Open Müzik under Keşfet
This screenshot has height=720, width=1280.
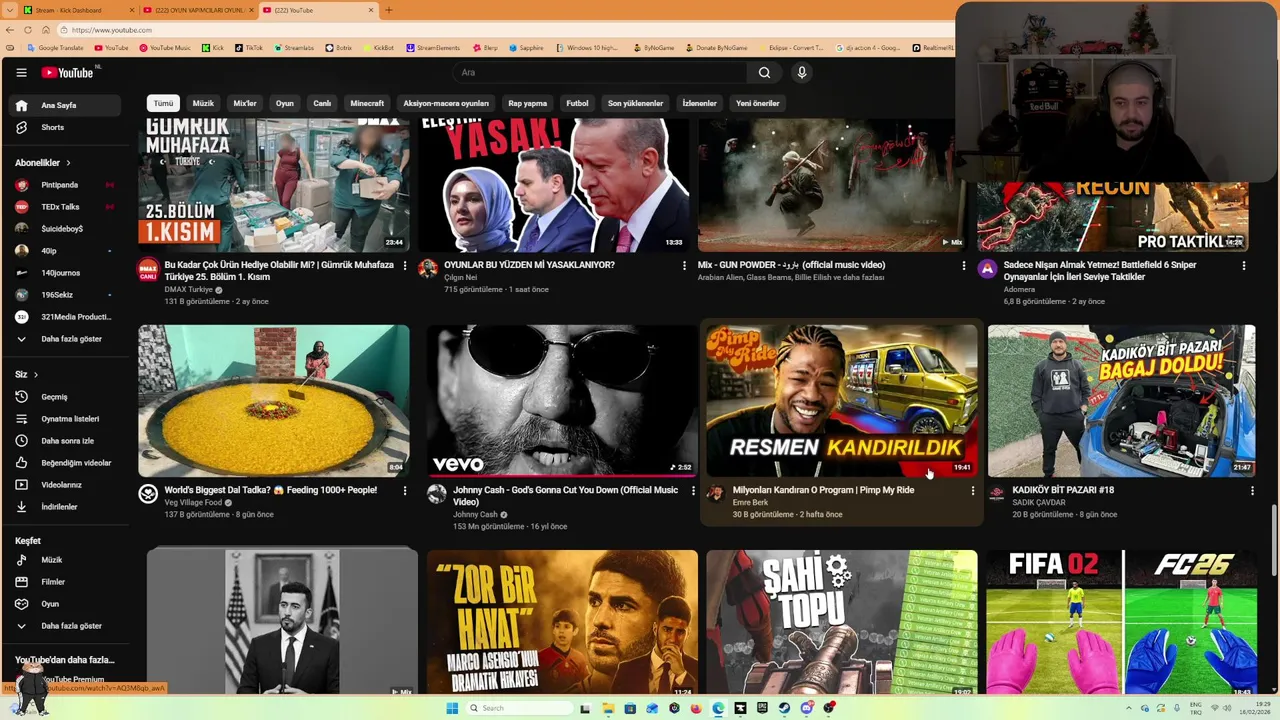[64, 560]
